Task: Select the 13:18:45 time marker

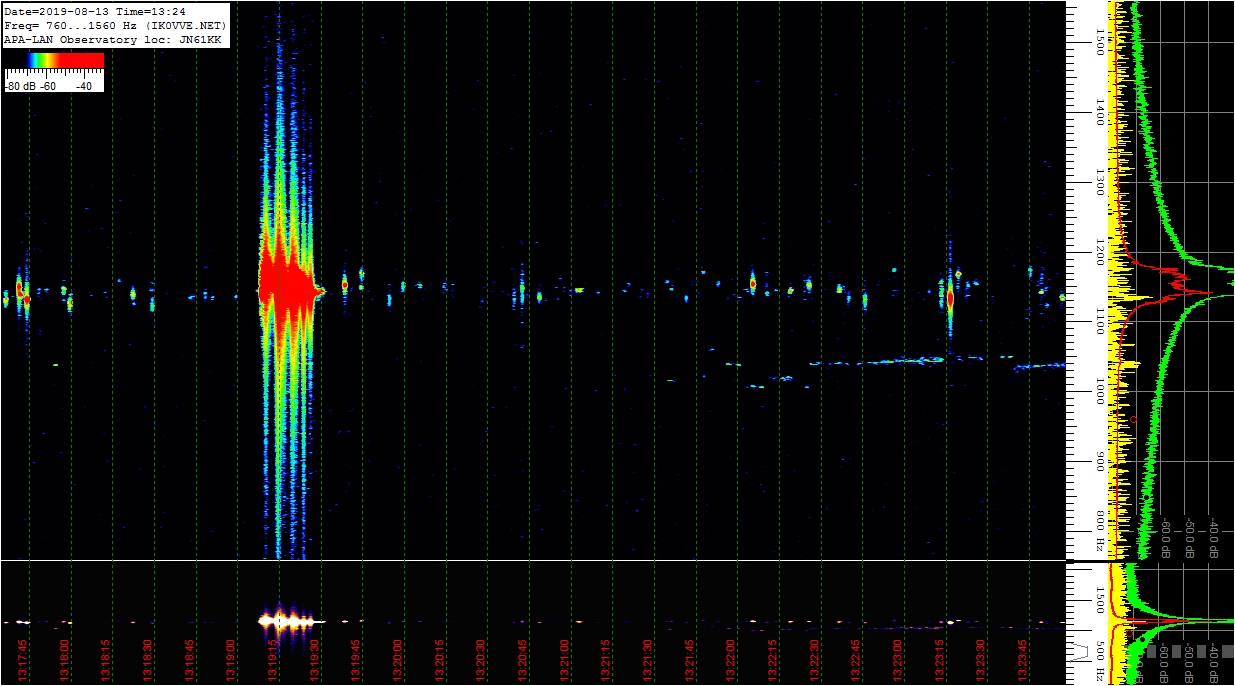Action: click(189, 662)
